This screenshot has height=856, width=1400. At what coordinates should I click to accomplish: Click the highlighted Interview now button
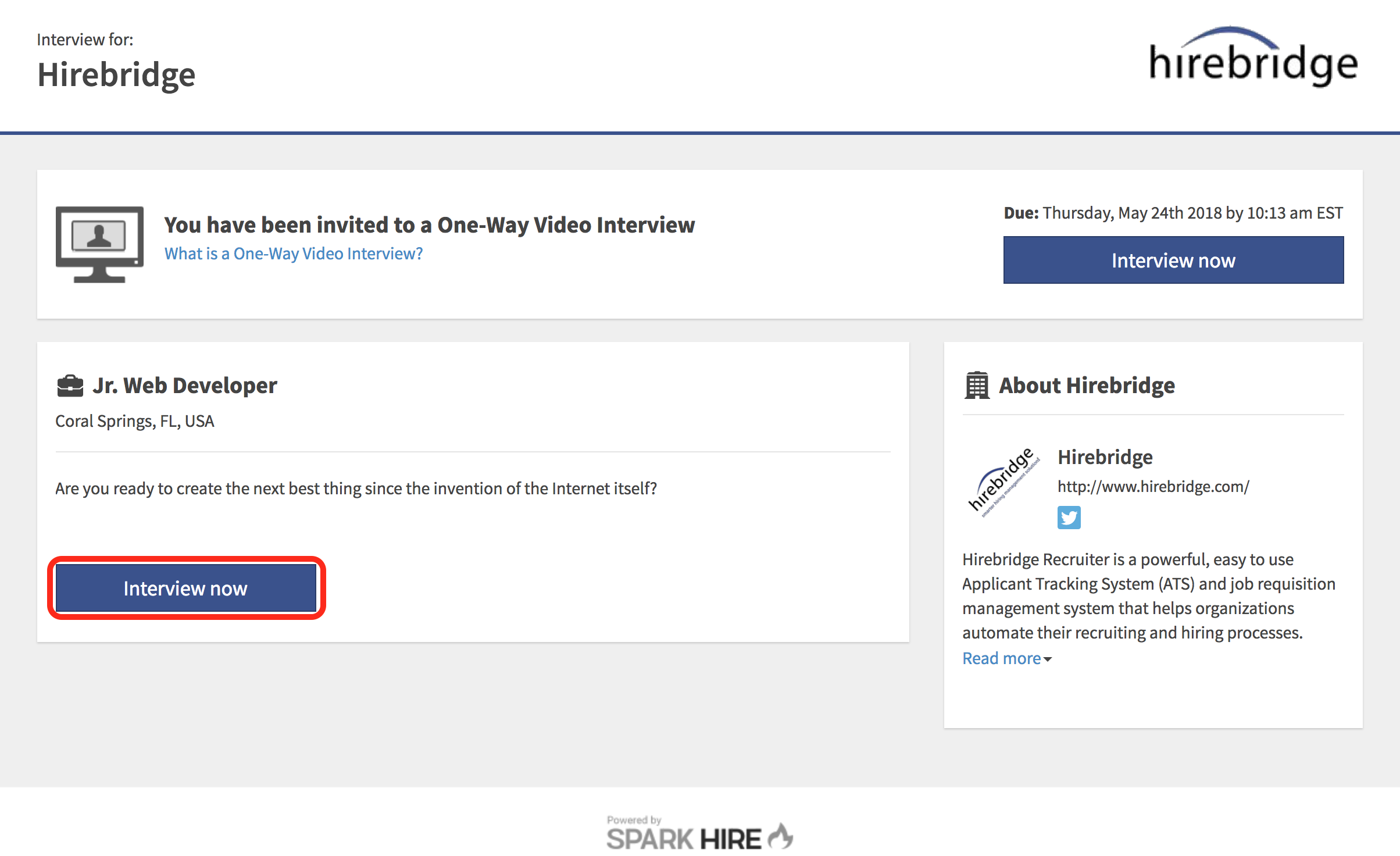[185, 587]
